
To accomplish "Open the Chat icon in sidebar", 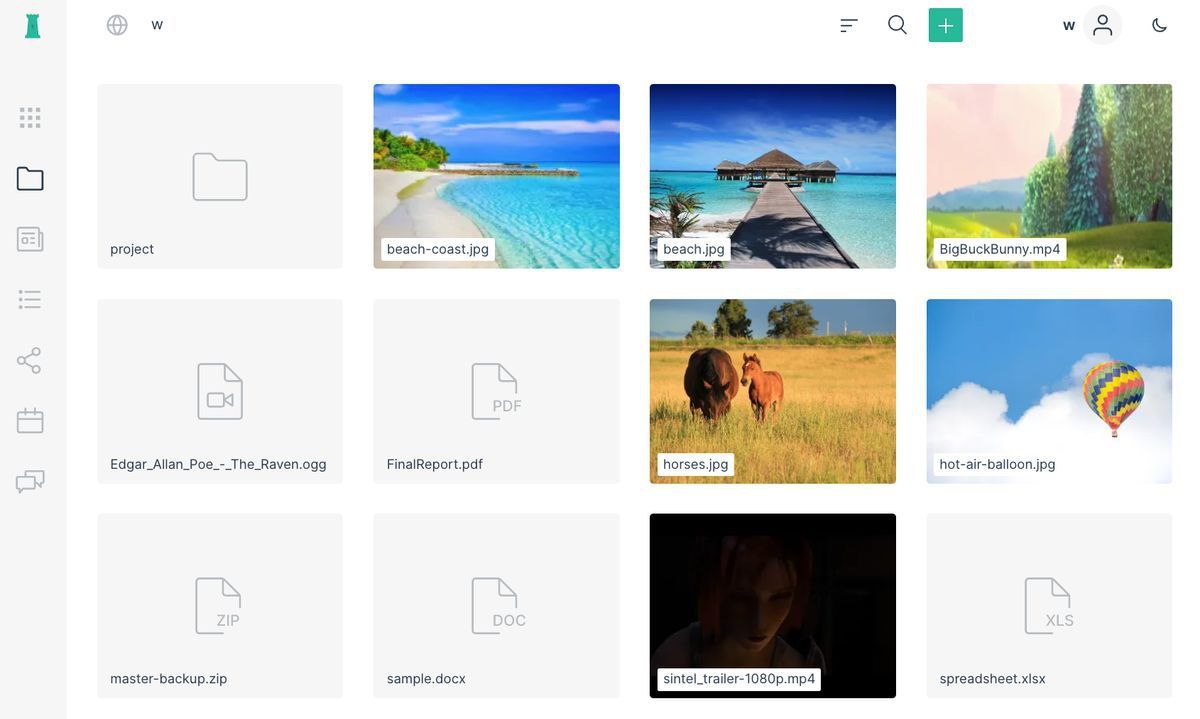I will (x=30, y=482).
